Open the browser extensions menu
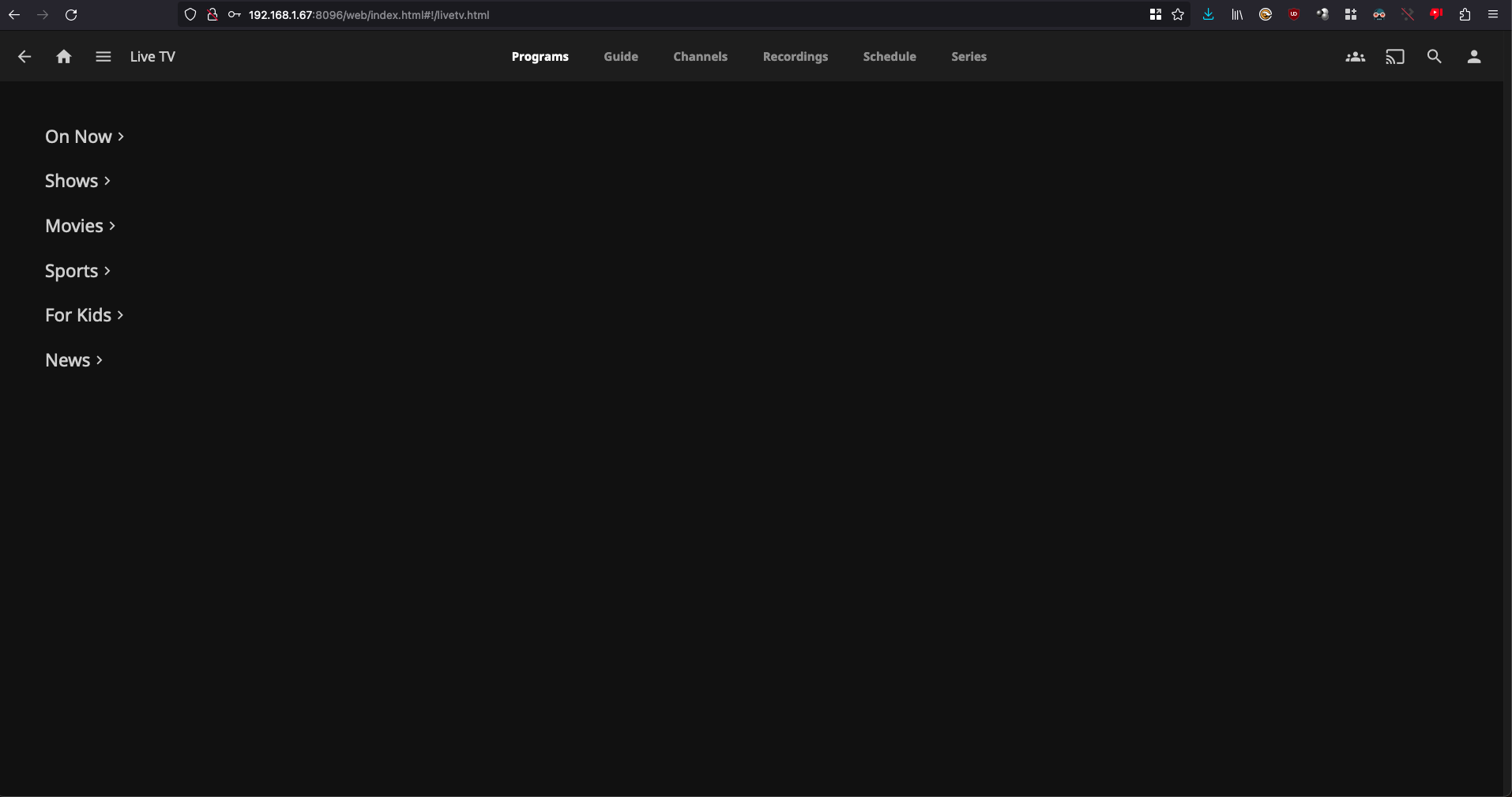 (1464, 14)
